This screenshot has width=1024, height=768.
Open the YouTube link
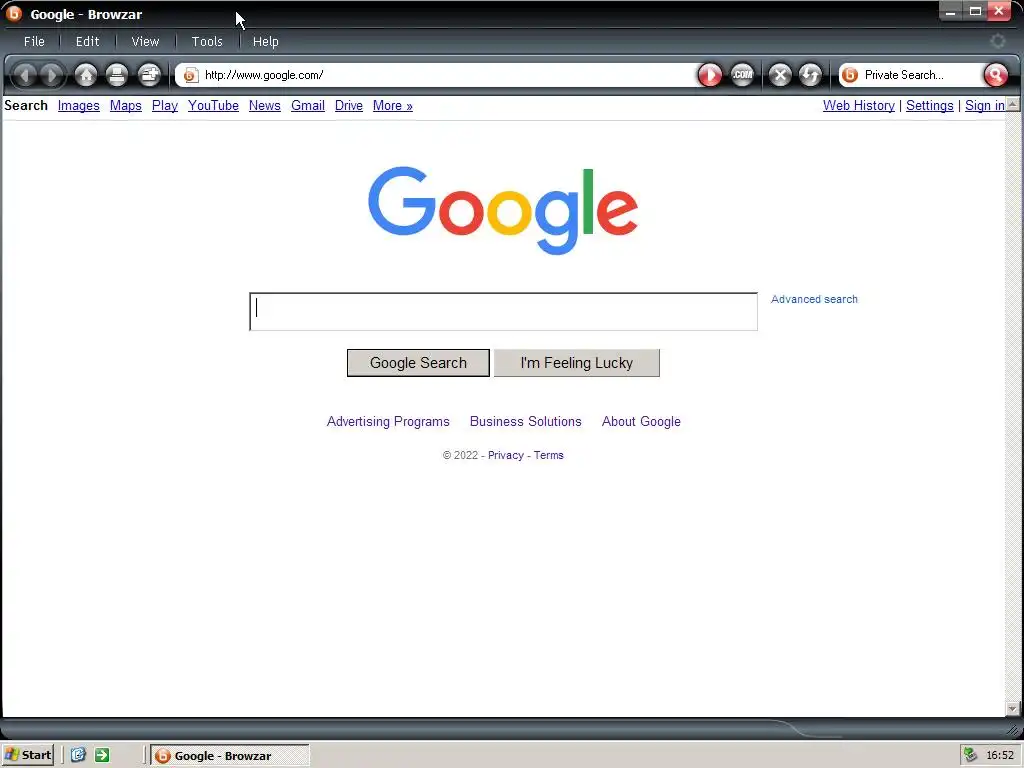(213, 106)
